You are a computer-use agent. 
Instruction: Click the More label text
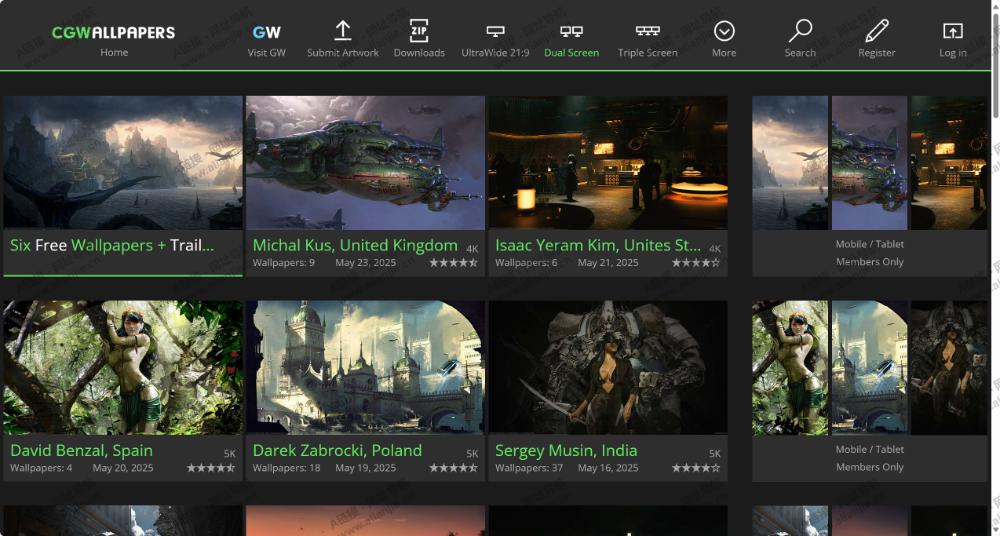coord(724,53)
